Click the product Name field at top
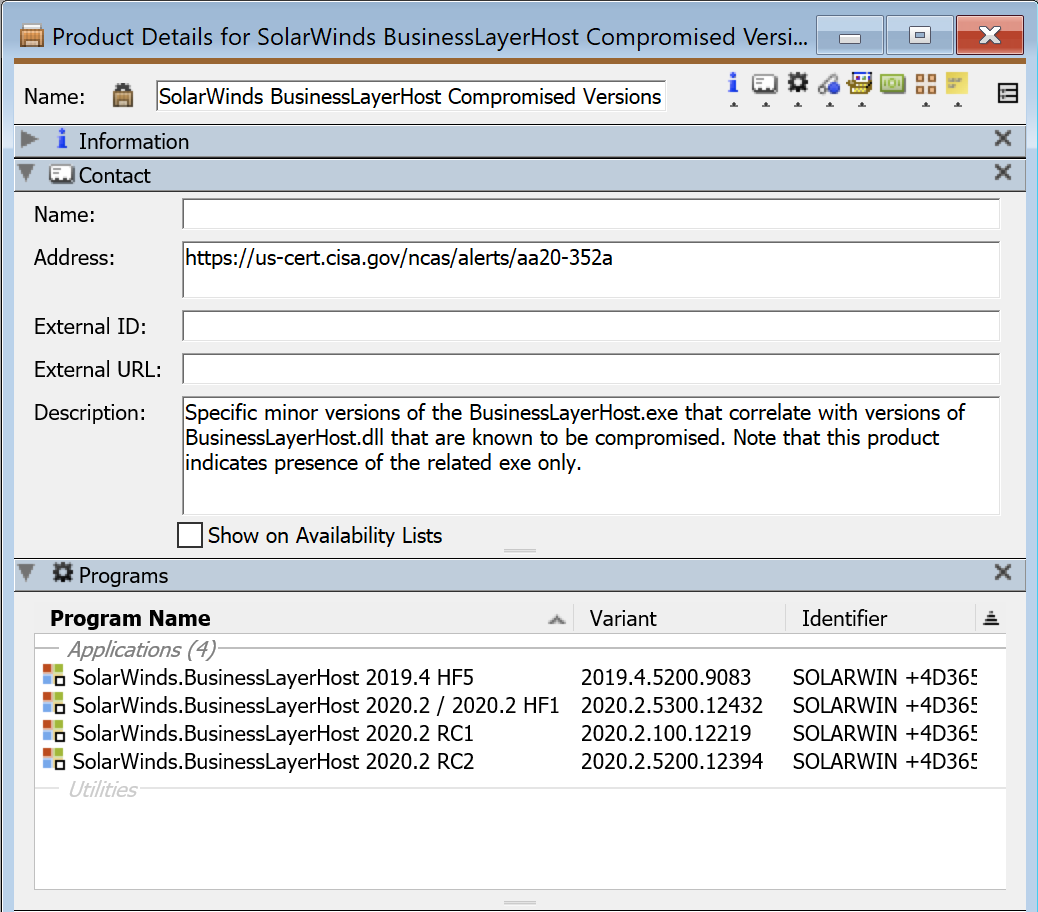This screenshot has width=1038, height=912. [x=410, y=96]
